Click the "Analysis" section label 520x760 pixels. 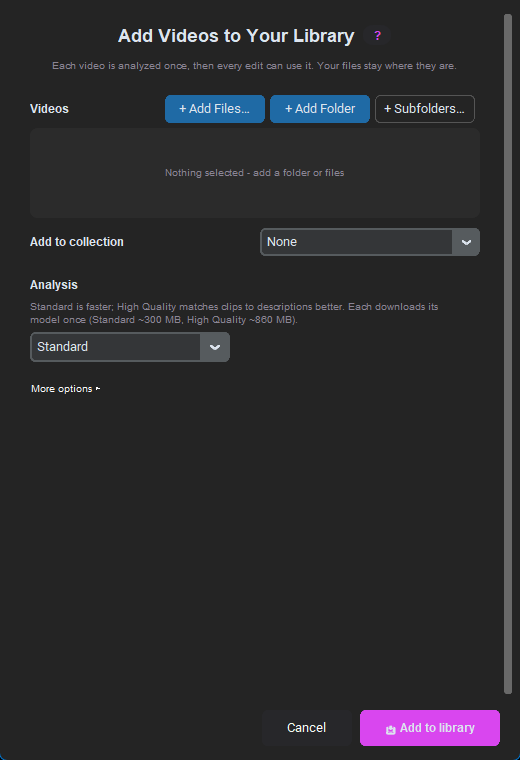[x=54, y=285]
